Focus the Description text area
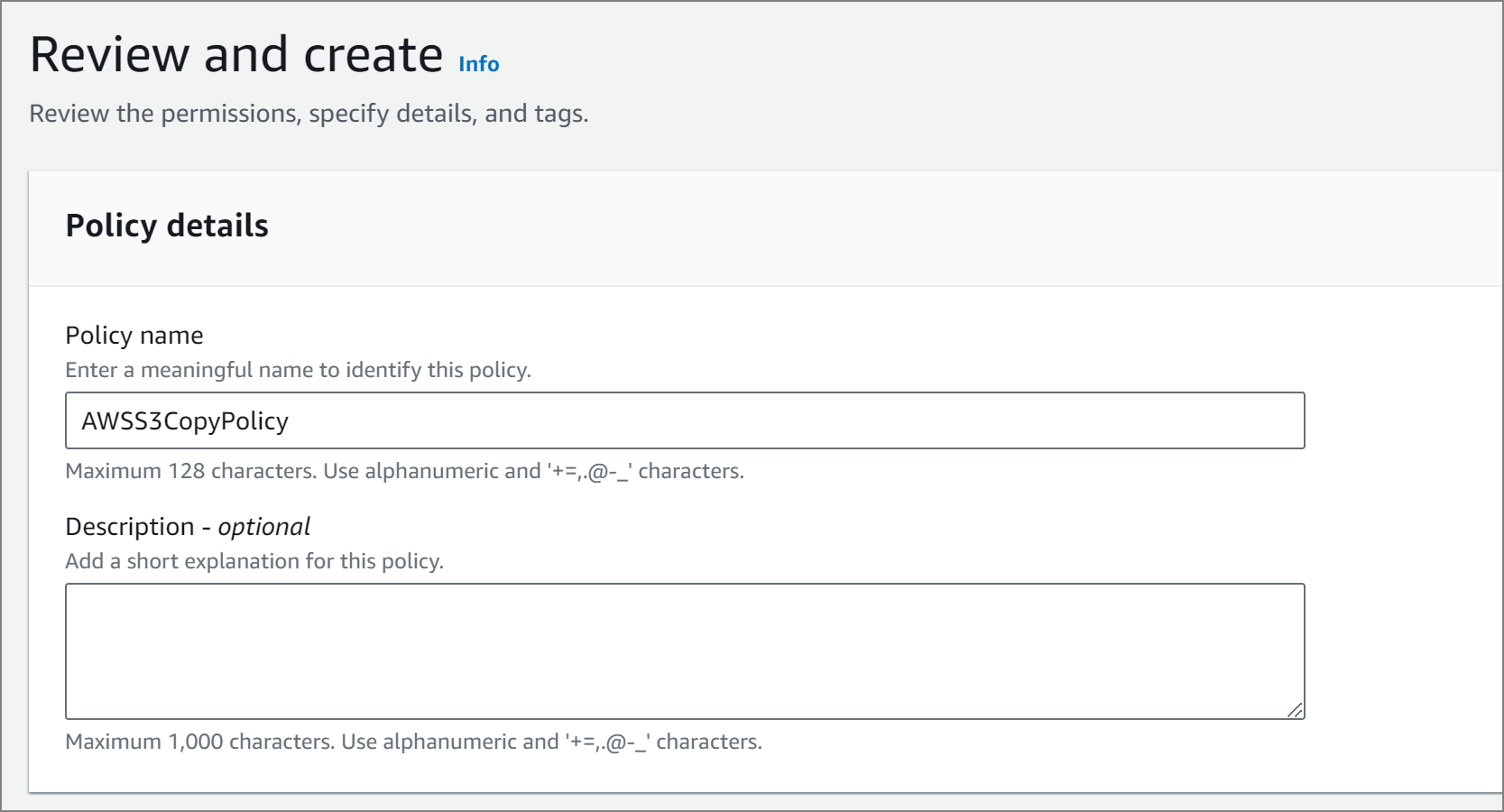 pyautogui.click(x=684, y=651)
